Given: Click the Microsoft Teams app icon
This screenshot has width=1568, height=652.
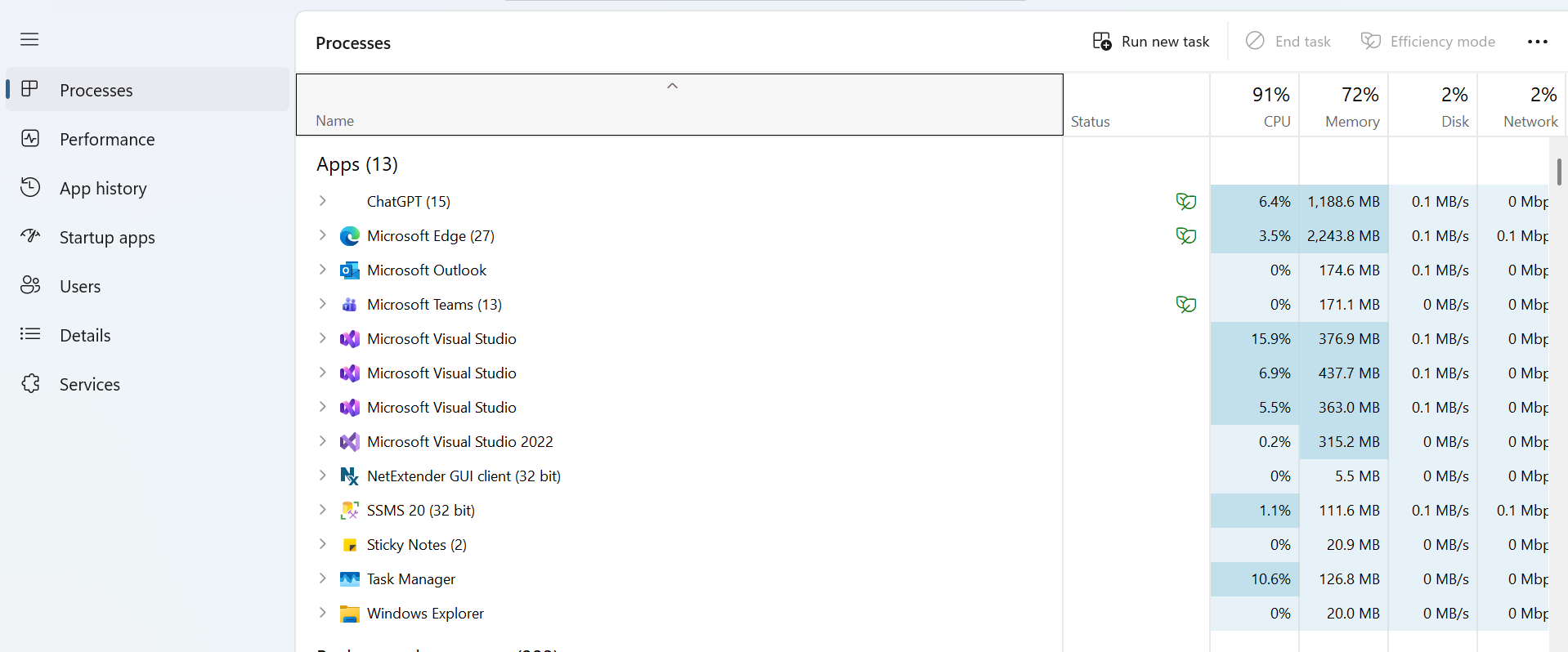Looking at the screenshot, I should 350,305.
